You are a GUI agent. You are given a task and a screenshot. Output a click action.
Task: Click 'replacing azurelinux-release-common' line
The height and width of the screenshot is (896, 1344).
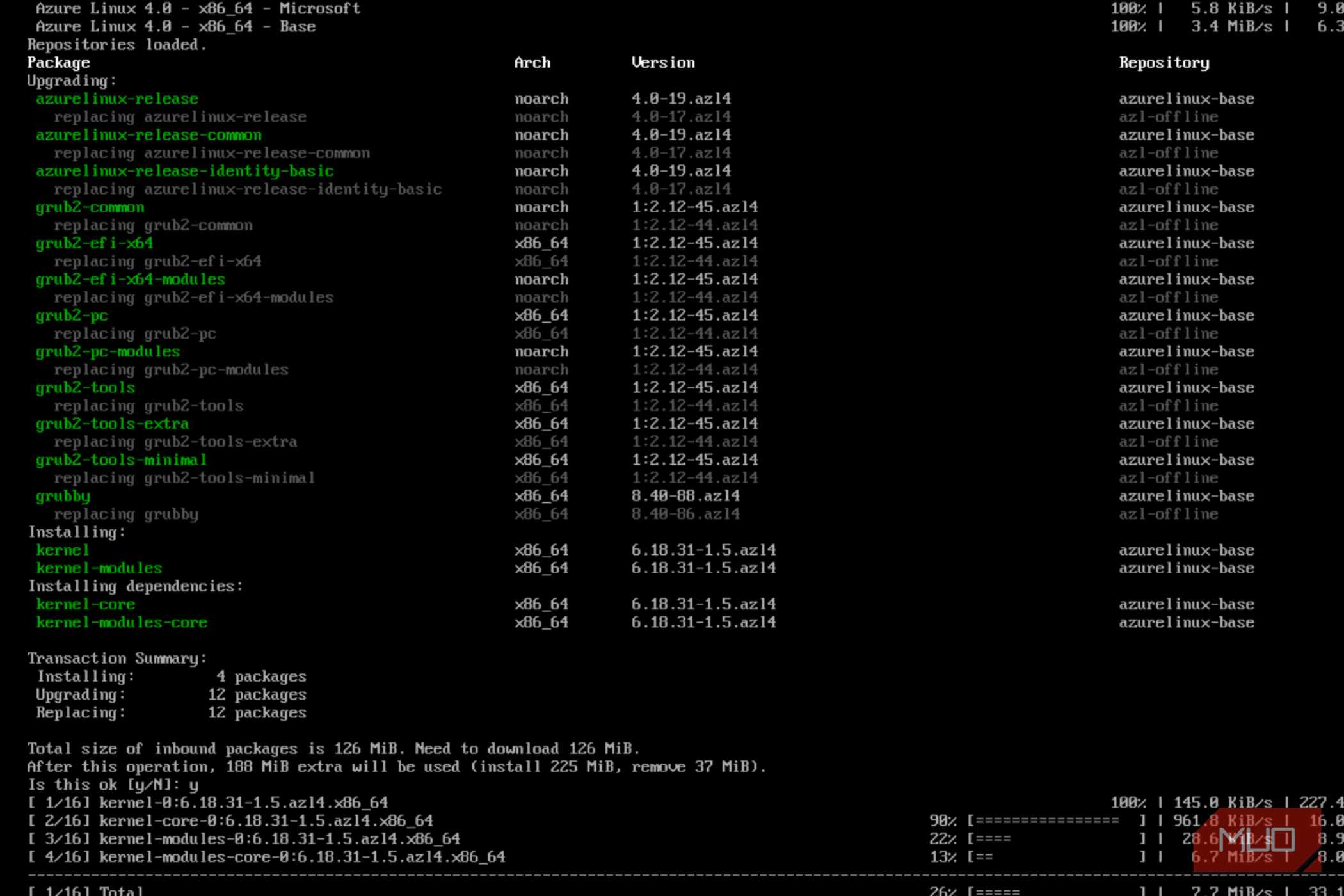(212, 153)
